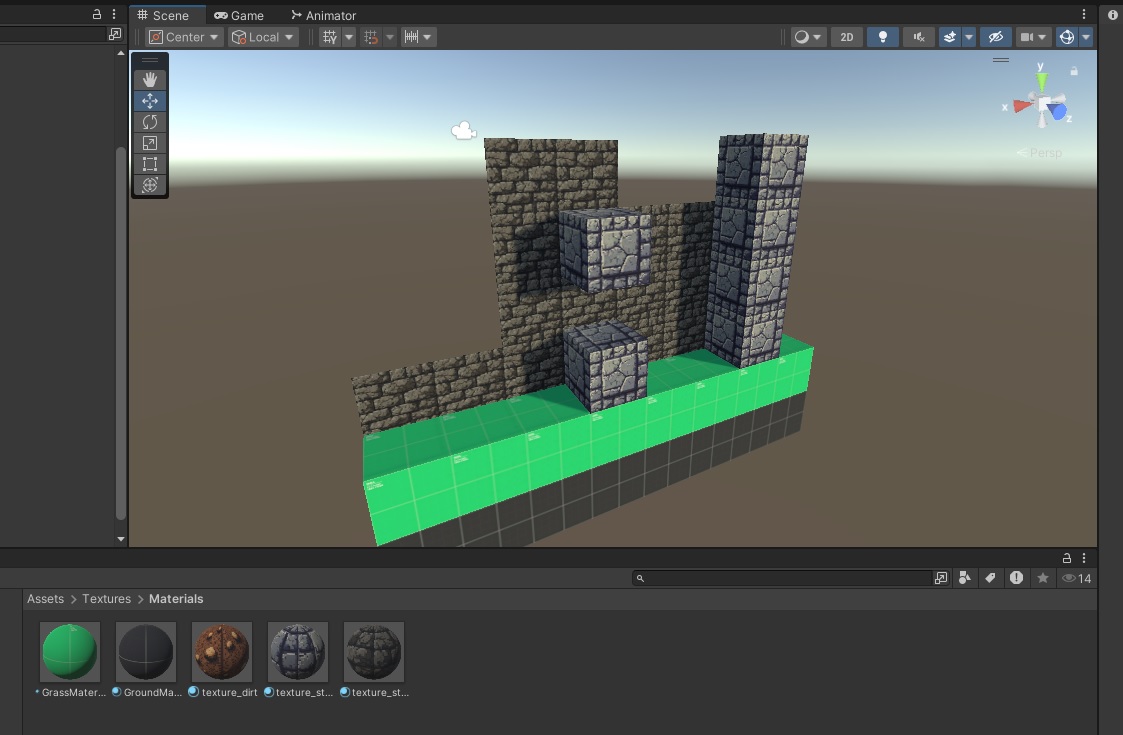The image size is (1123, 735).
Task: Click the snap increment icon
Action: click(x=411, y=37)
